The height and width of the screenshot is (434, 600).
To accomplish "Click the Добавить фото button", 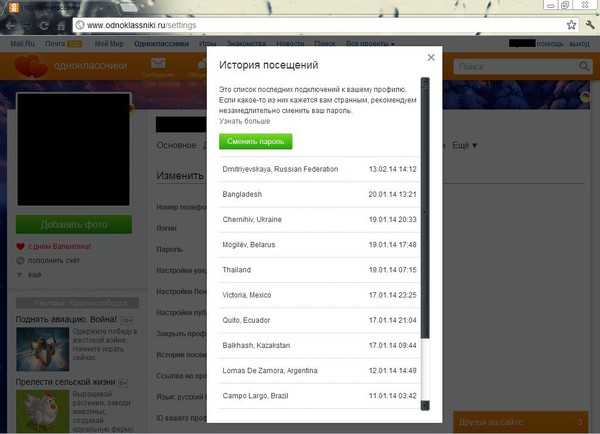I will coord(74,224).
